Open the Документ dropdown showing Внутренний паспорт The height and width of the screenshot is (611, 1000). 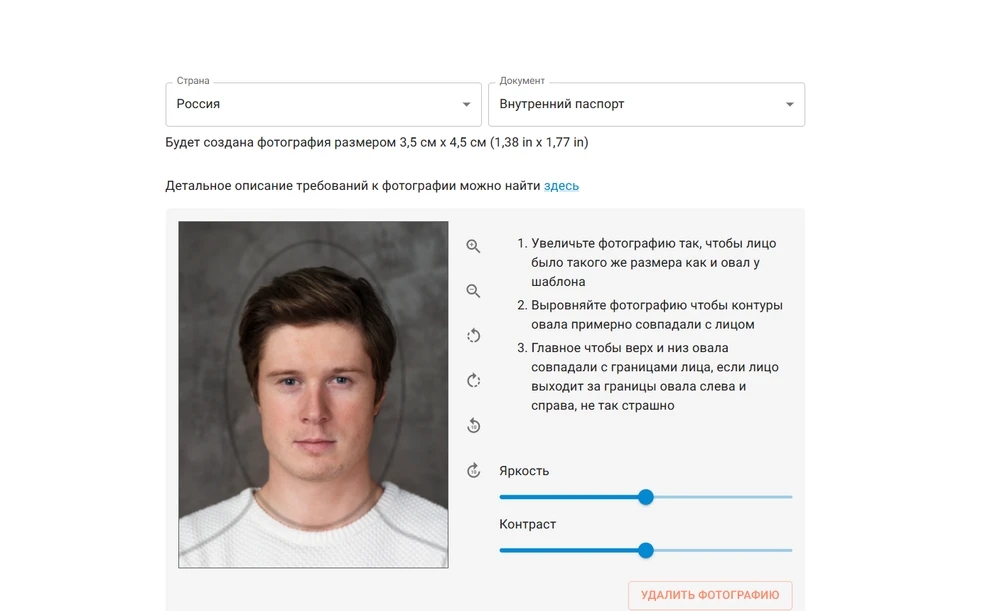(646, 104)
